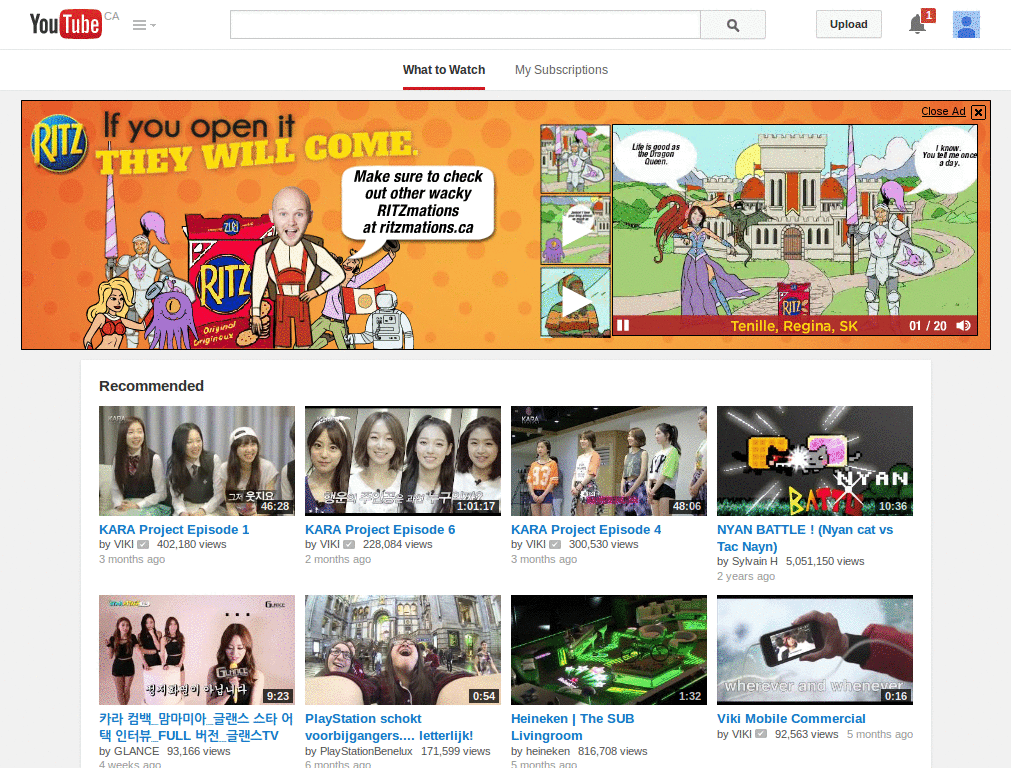This screenshot has width=1024, height=768.
Task: Open the guide menu dropdown beside the logo
Action: coord(144,25)
